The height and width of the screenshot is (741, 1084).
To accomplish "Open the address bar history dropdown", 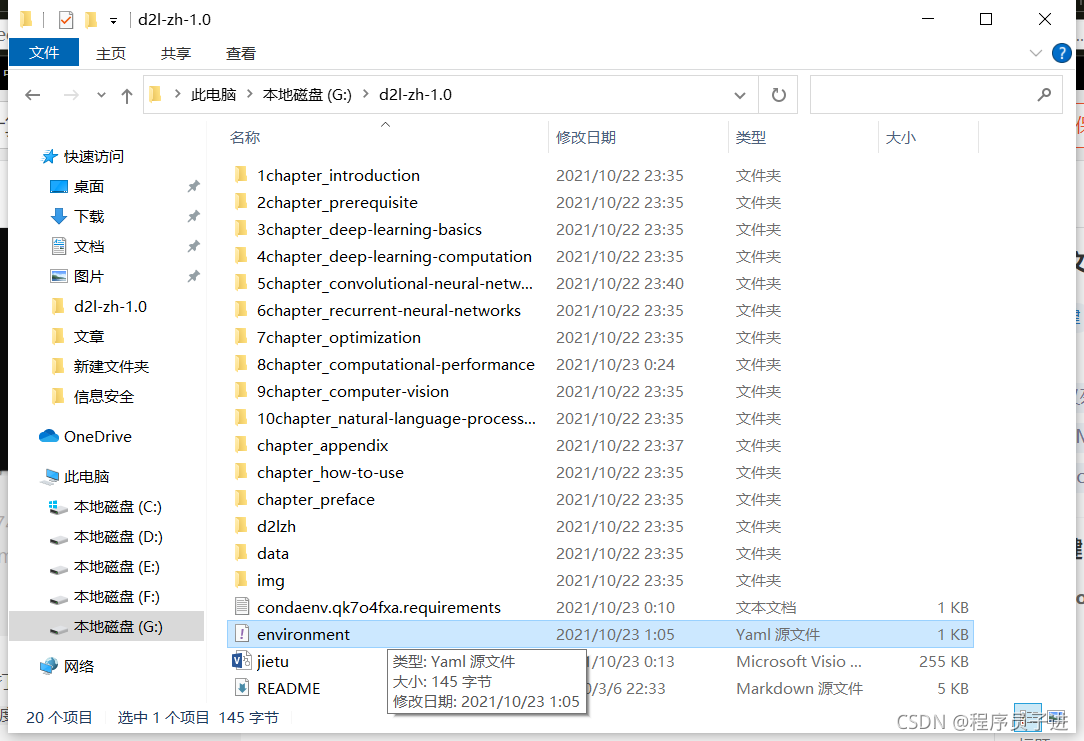I will pos(739,94).
